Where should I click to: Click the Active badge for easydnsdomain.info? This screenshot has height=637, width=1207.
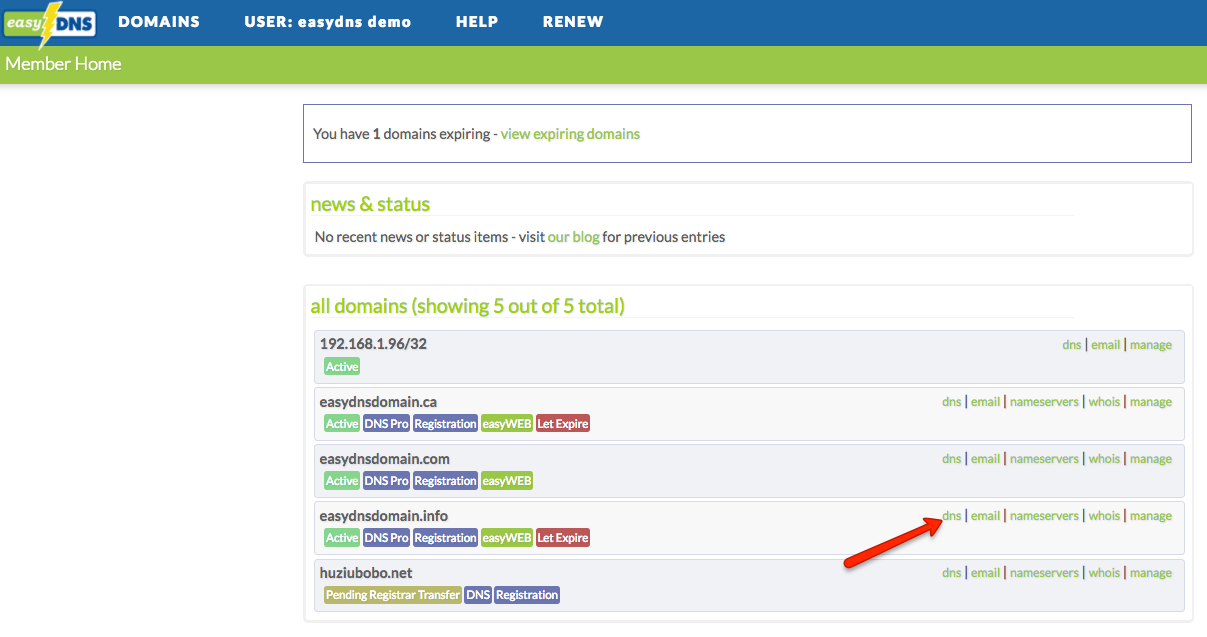[342, 538]
